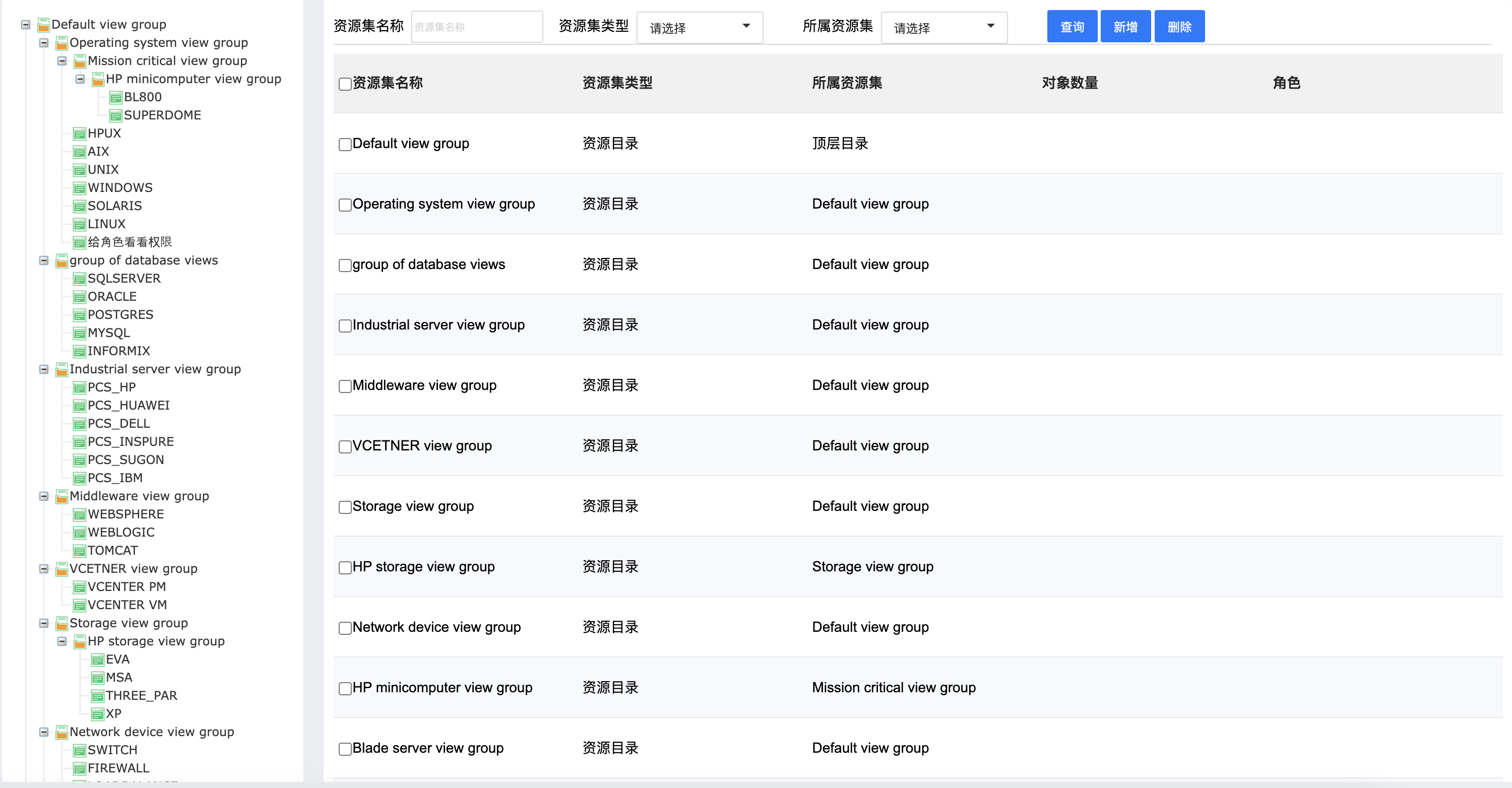Click the ORACLE node icon
Screen dimensions: 1512x788
tap(80, 297)
